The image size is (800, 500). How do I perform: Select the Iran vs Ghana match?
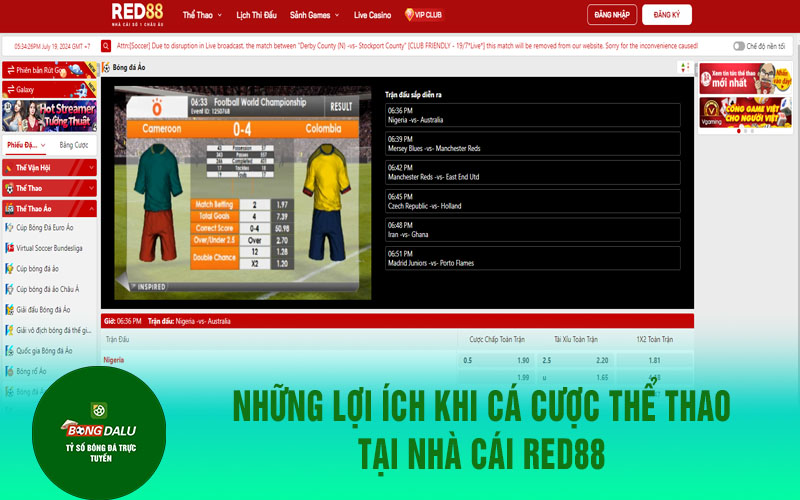tap(533, 230)
